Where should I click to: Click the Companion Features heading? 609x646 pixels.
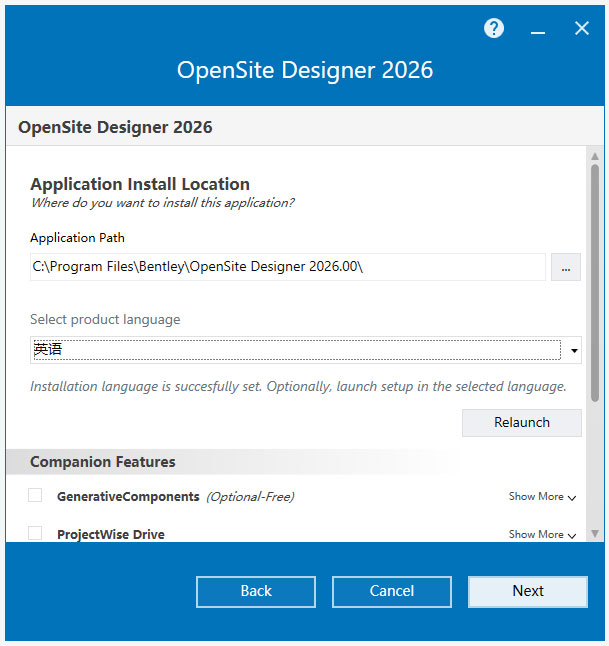(103, 462)
